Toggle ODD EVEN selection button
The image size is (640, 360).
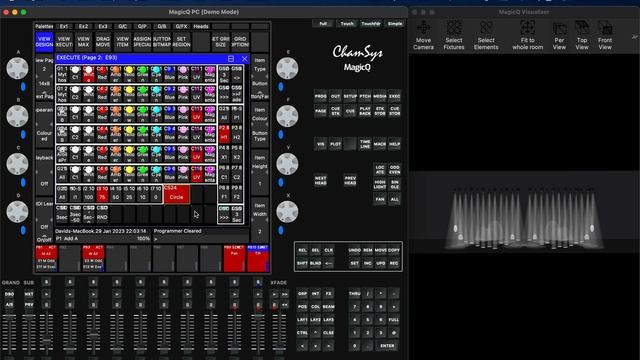click(394, 170)
